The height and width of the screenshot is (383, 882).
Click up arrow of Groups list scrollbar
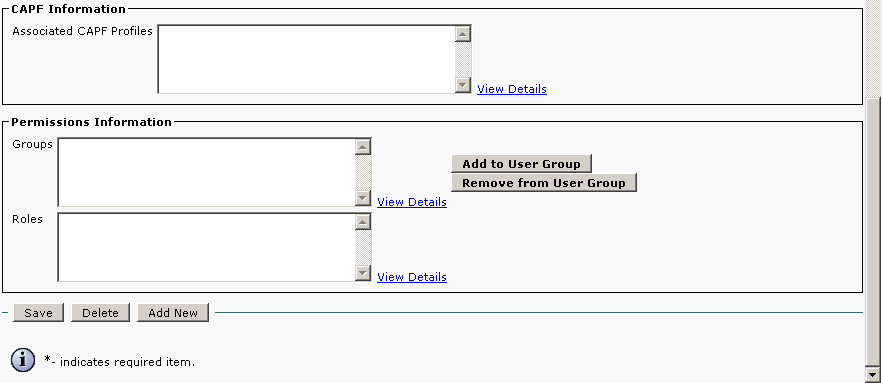click(363, 147)
